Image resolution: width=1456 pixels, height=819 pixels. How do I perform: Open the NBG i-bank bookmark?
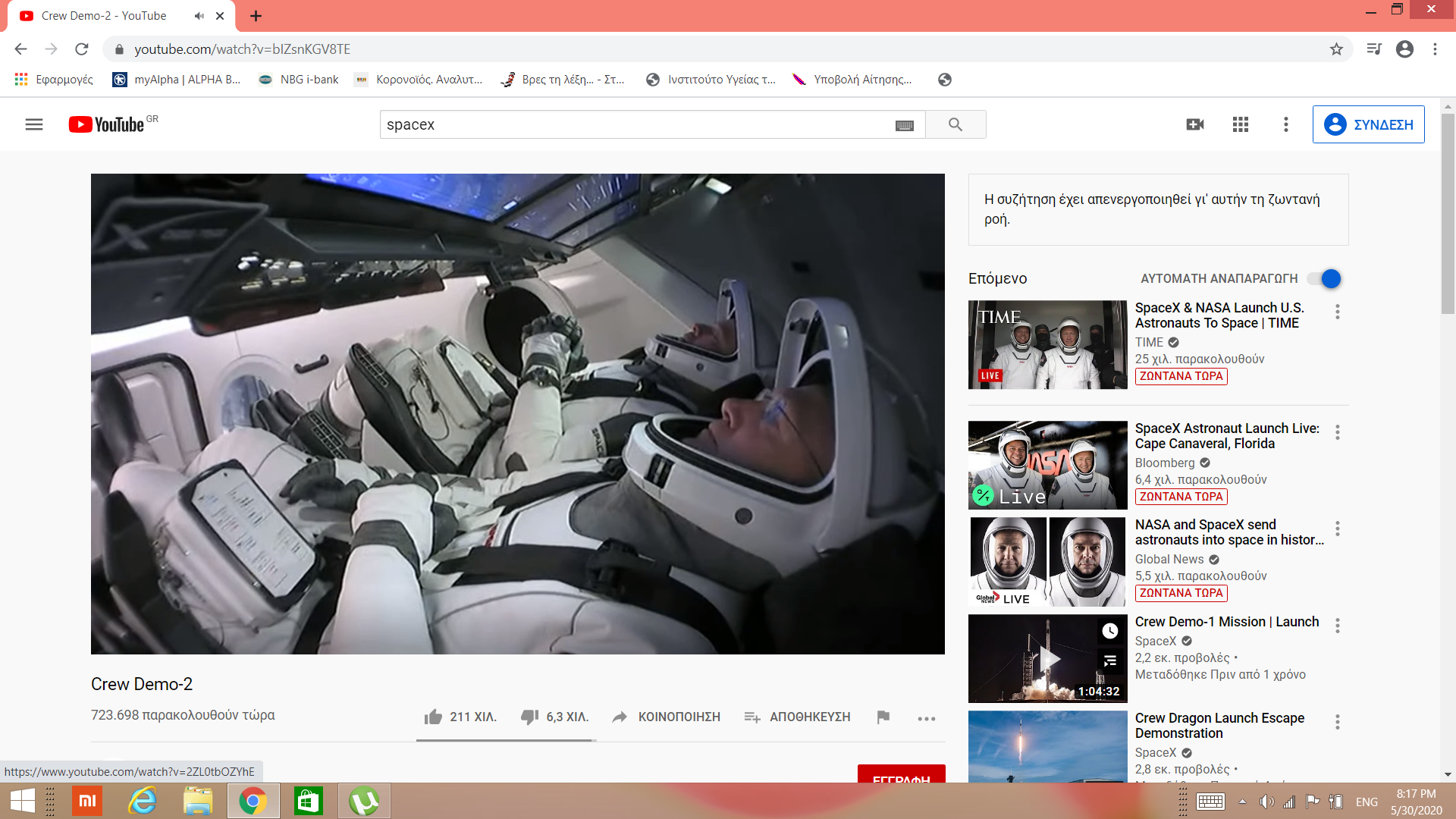click(298, 80)
